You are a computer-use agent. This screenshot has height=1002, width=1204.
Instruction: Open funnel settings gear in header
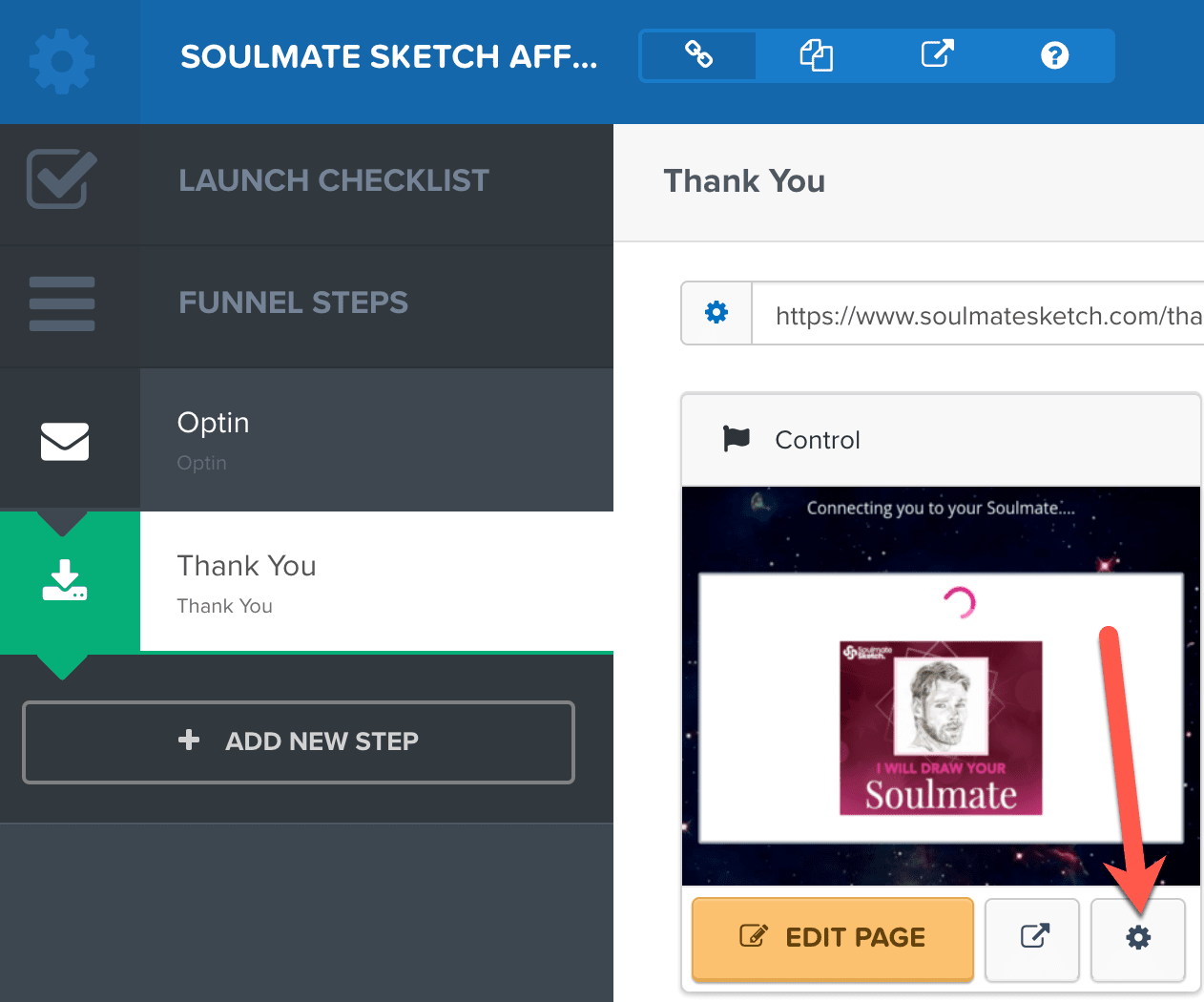coord(62,62)
